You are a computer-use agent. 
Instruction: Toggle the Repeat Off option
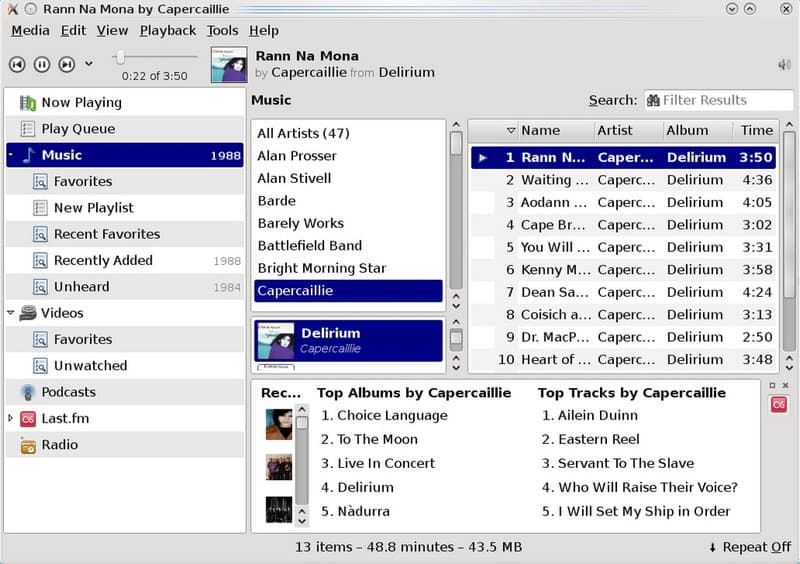point(749,547)
